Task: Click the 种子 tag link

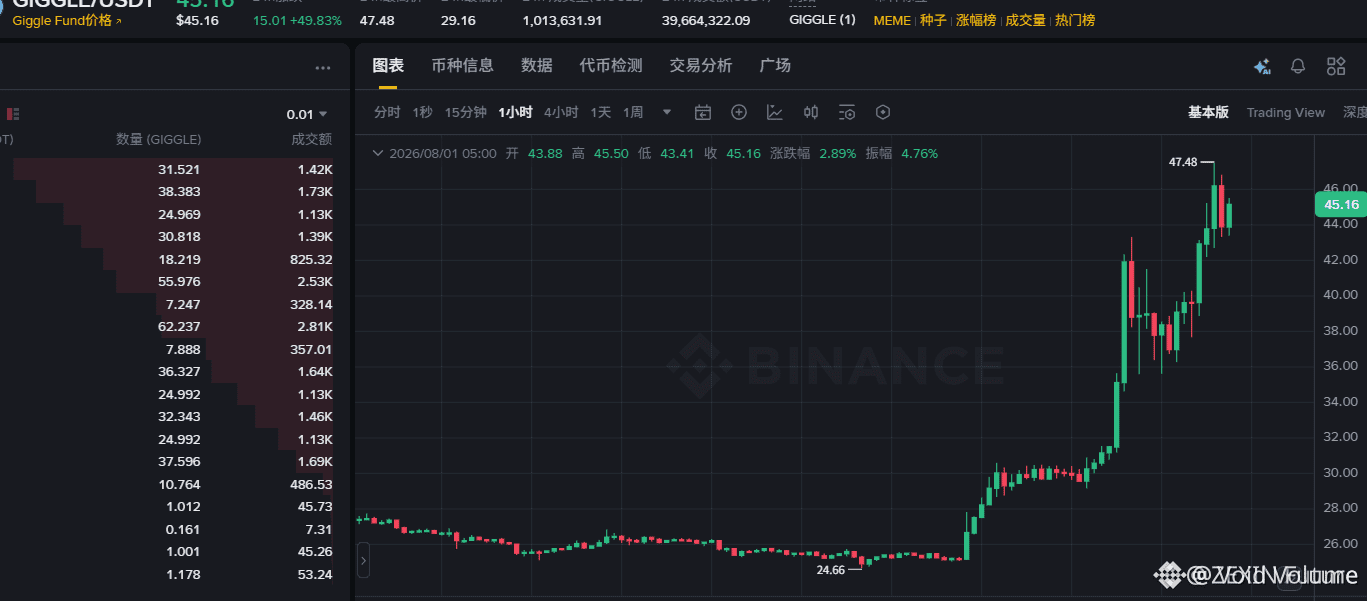Action: pos(933,20)
